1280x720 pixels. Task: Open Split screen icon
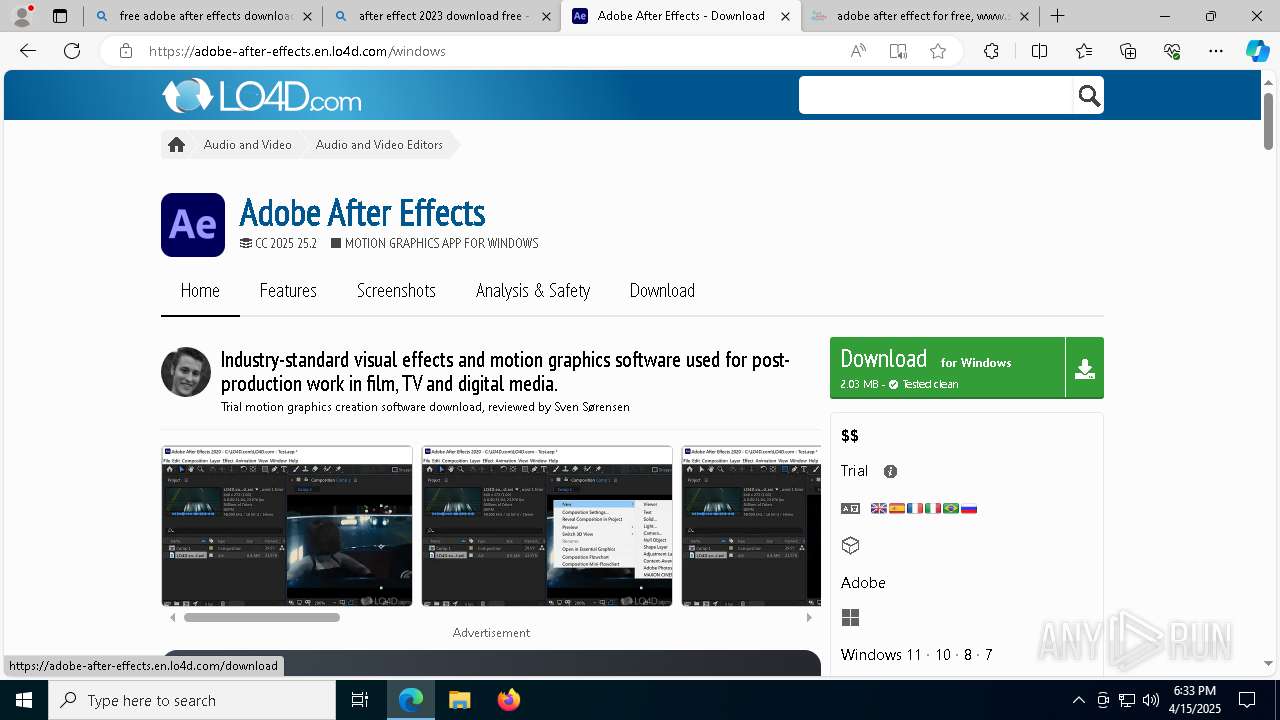coord(1039,51)
